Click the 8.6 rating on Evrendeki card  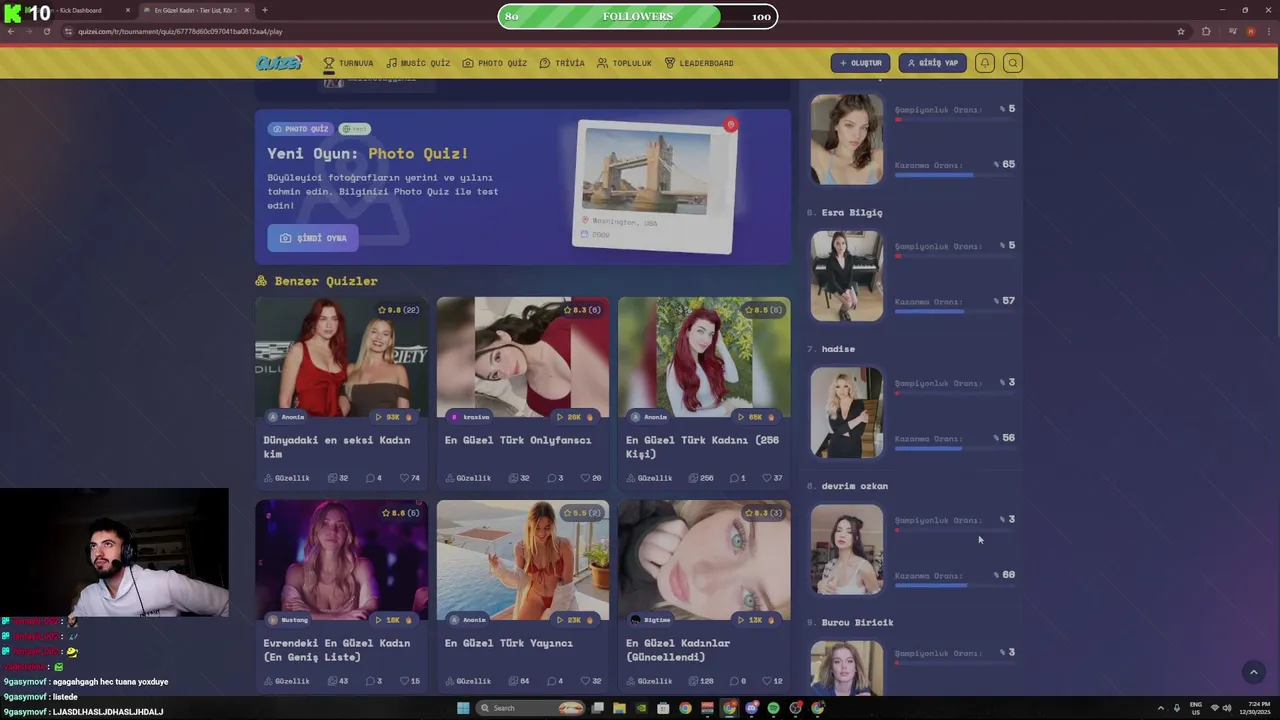point(401,513)
